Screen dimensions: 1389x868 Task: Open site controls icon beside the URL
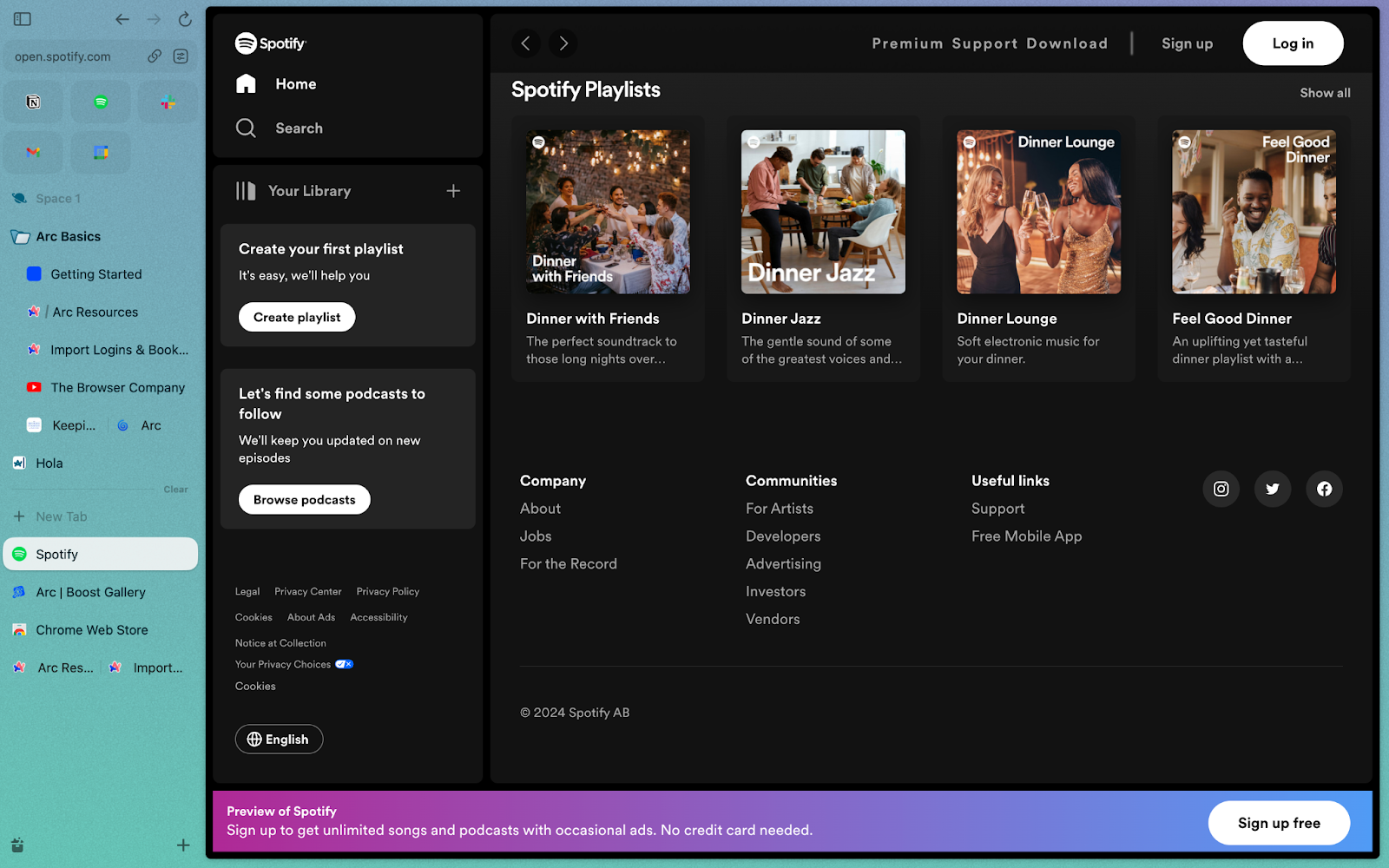(181, 56)
